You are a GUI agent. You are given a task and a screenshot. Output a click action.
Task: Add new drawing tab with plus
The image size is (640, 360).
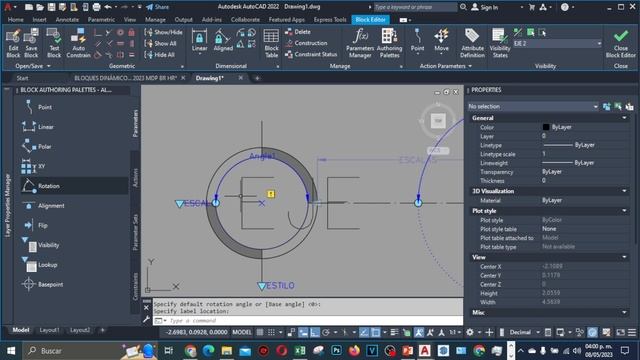click(257, 78)
